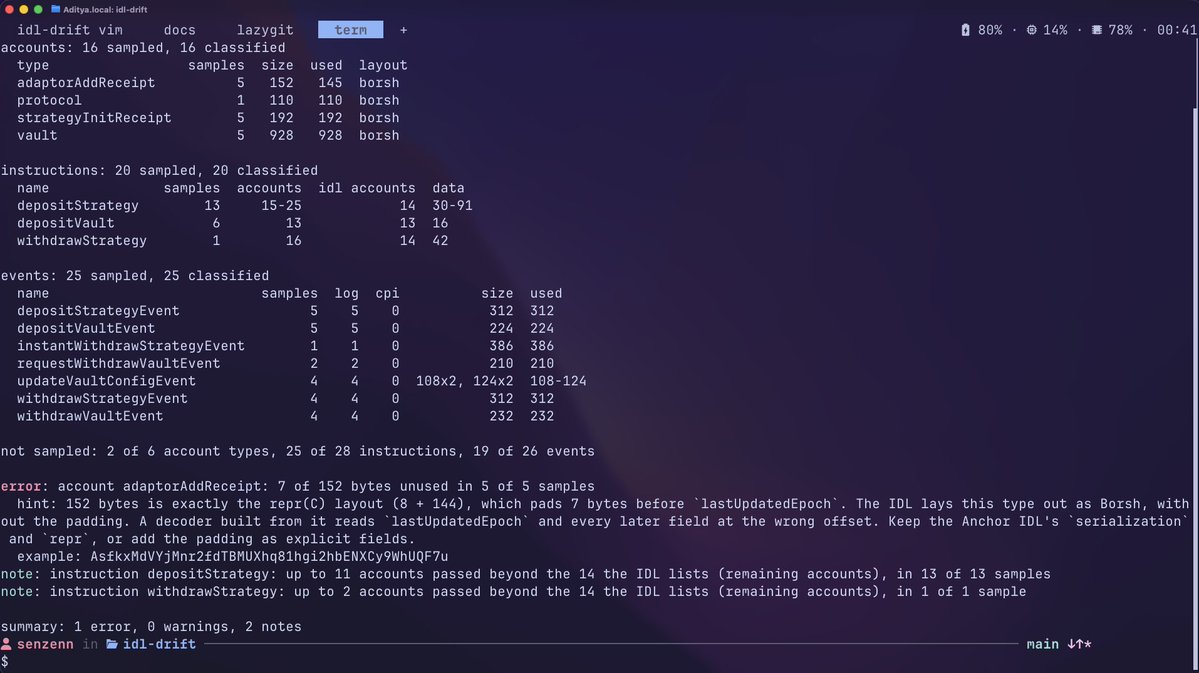The width and height of the screenshot is (1199, 673).
Task: Click the folder icon in window title
Action: [x=55, y=9]
